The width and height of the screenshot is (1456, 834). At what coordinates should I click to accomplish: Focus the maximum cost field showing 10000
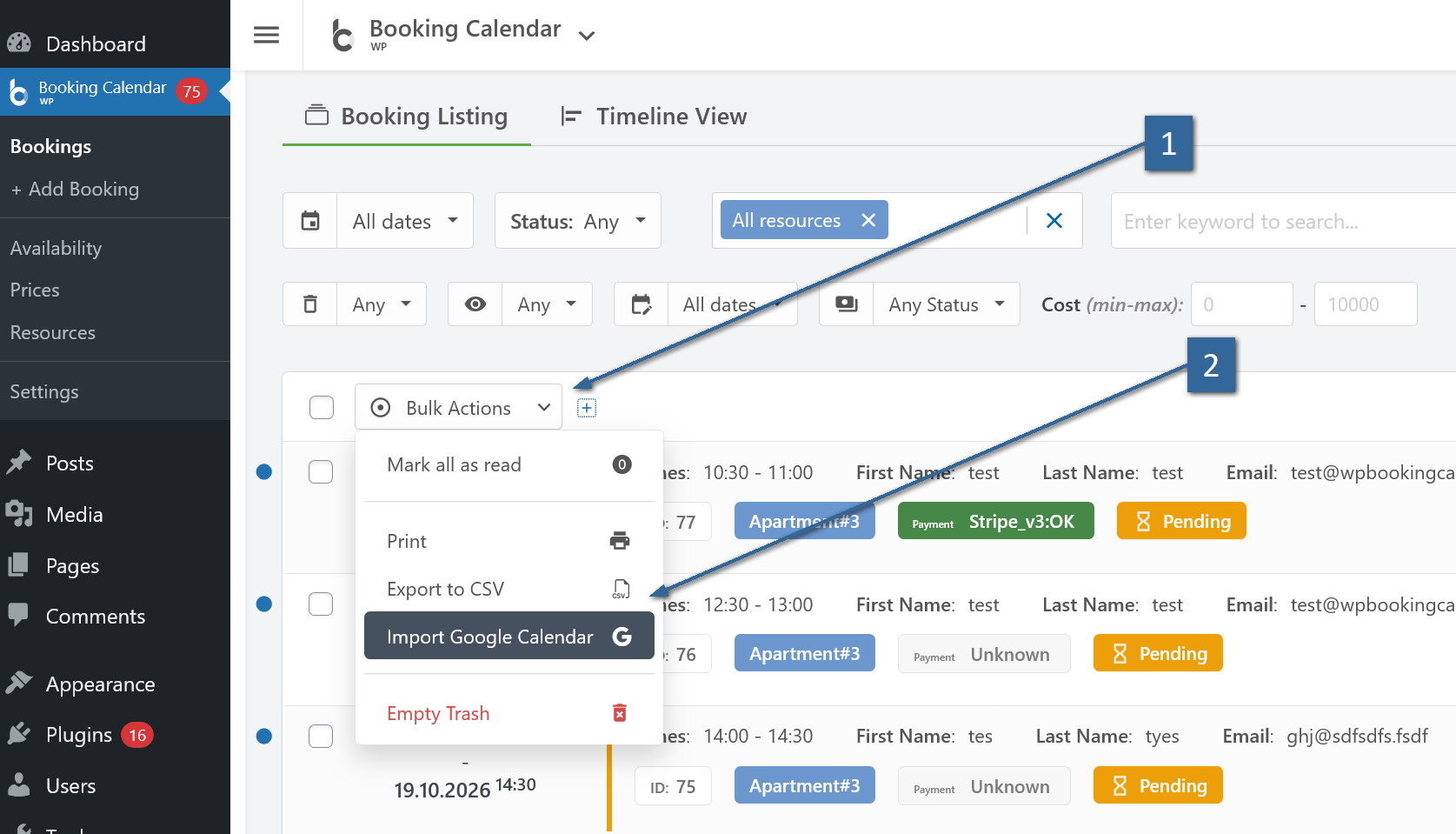point(1366,304)
